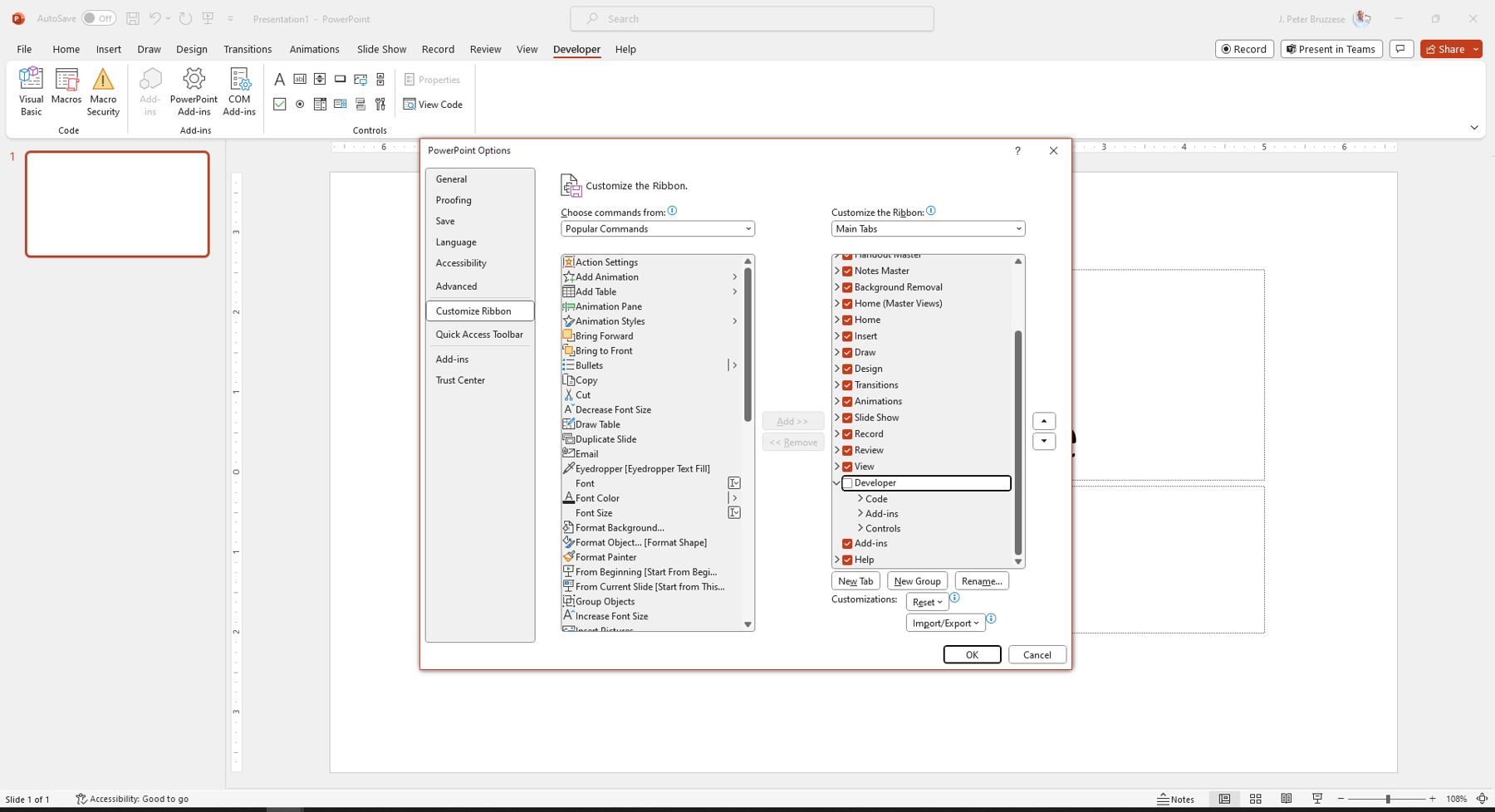1495x812 pixels.
Task: Click the zoom slider handle
Action: coord(1388,799)
